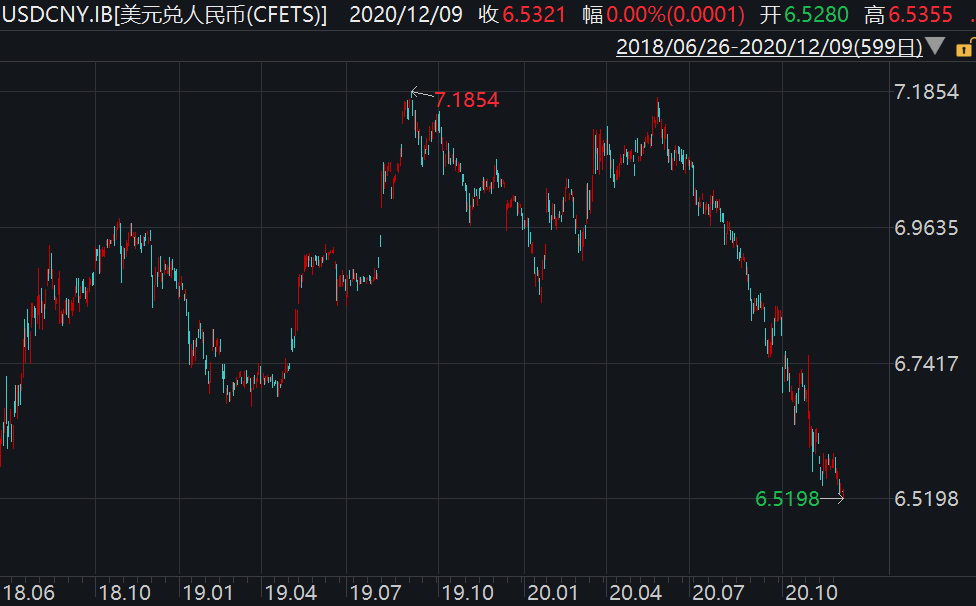Click the red 7.1854 peak label
The width and height of the screenshot is (976, 606).
point(467,100)
